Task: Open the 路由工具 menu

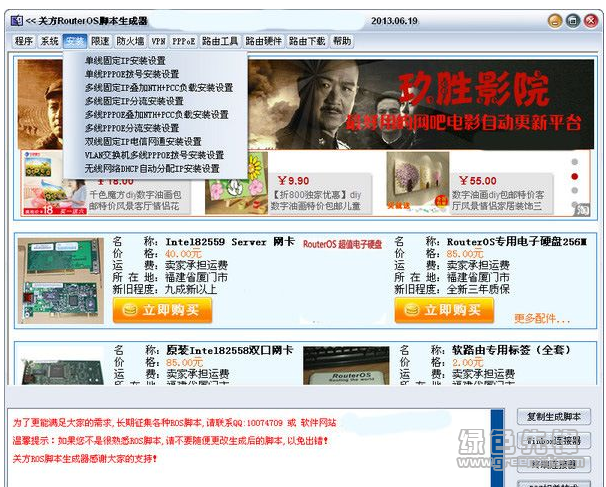Action: [220, 41]
